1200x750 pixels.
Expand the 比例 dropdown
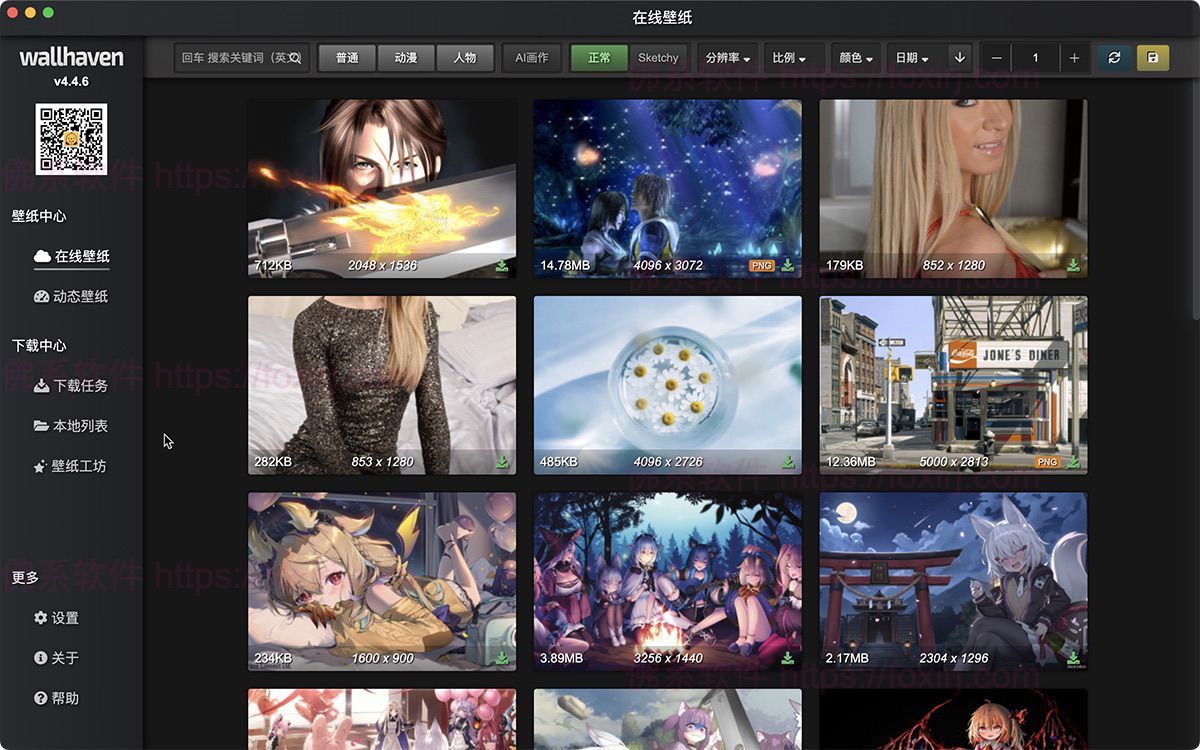coord(794,58)
